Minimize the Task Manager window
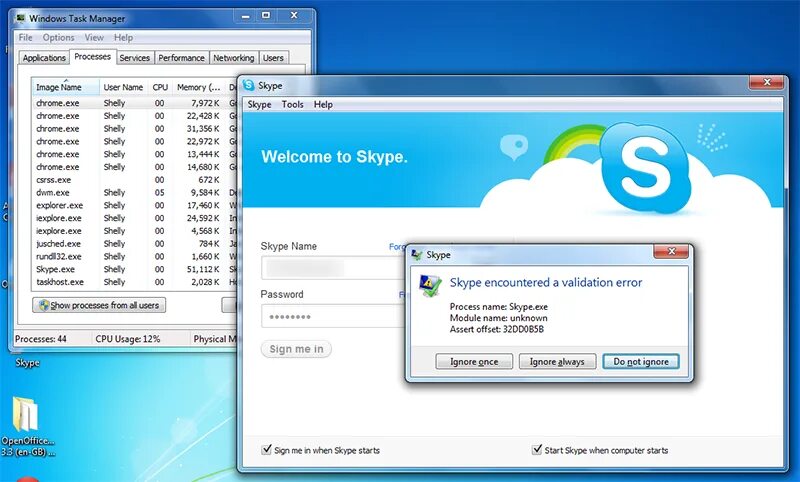Viewport: 800px width, 482px height. click(245, 16)
